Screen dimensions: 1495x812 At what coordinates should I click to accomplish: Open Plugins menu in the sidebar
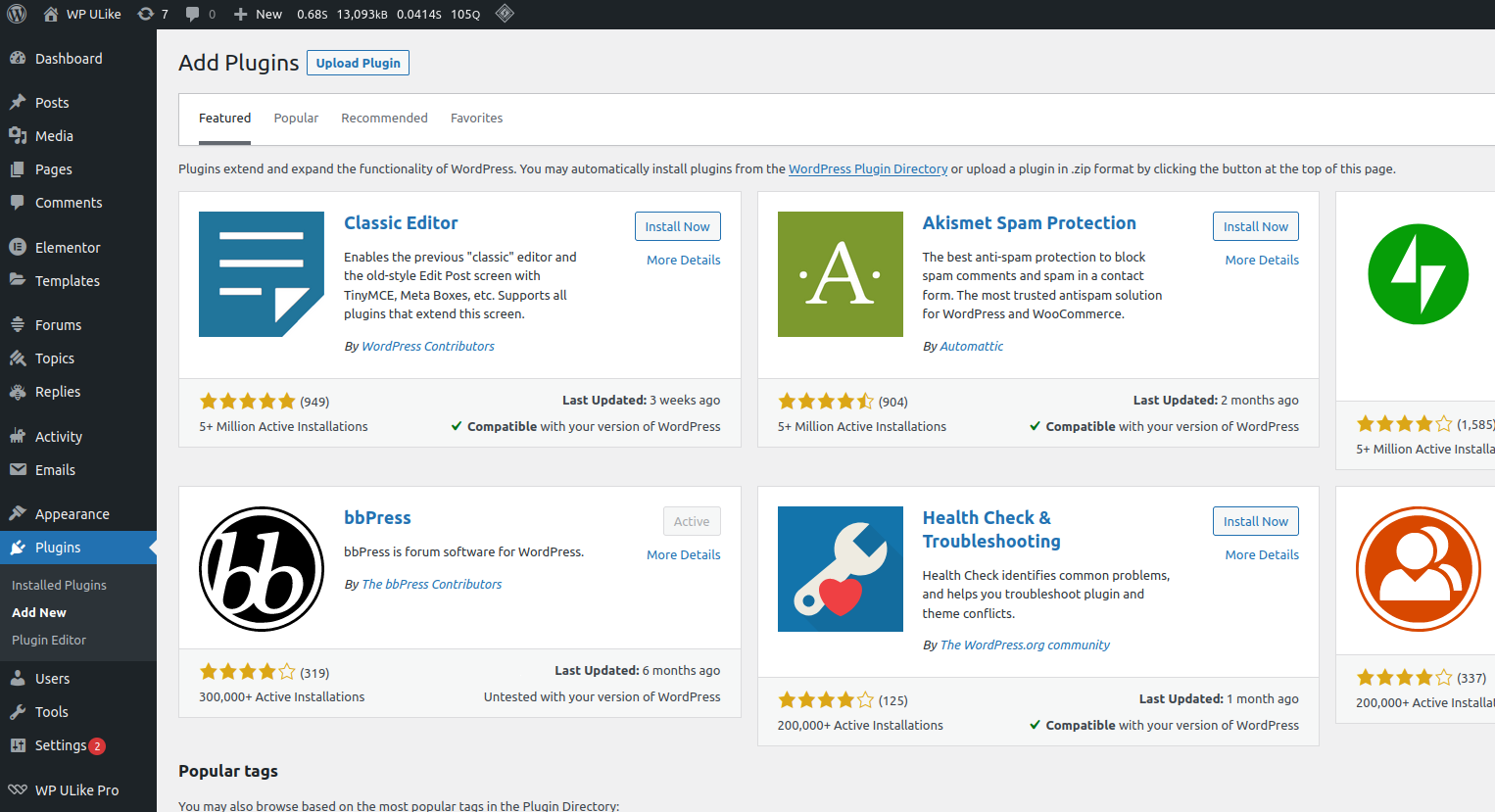pos(78,547)
